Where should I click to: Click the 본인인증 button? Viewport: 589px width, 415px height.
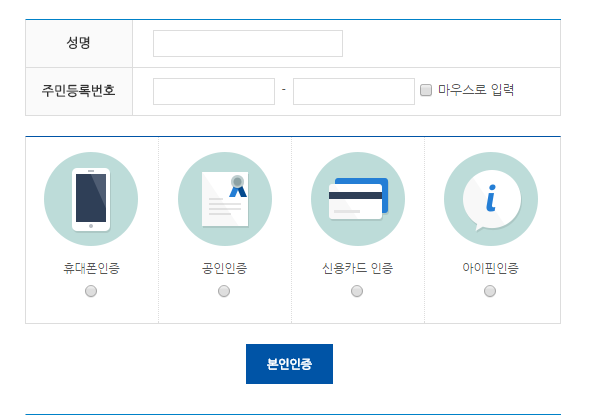pos(289,364)
